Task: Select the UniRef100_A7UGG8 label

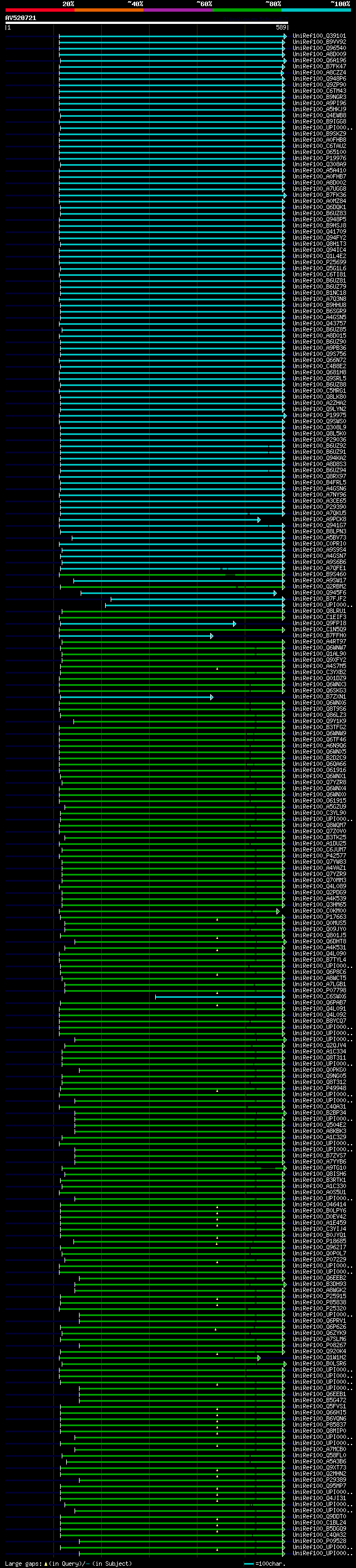Action: pyautogui.click(x=319, y=189)
